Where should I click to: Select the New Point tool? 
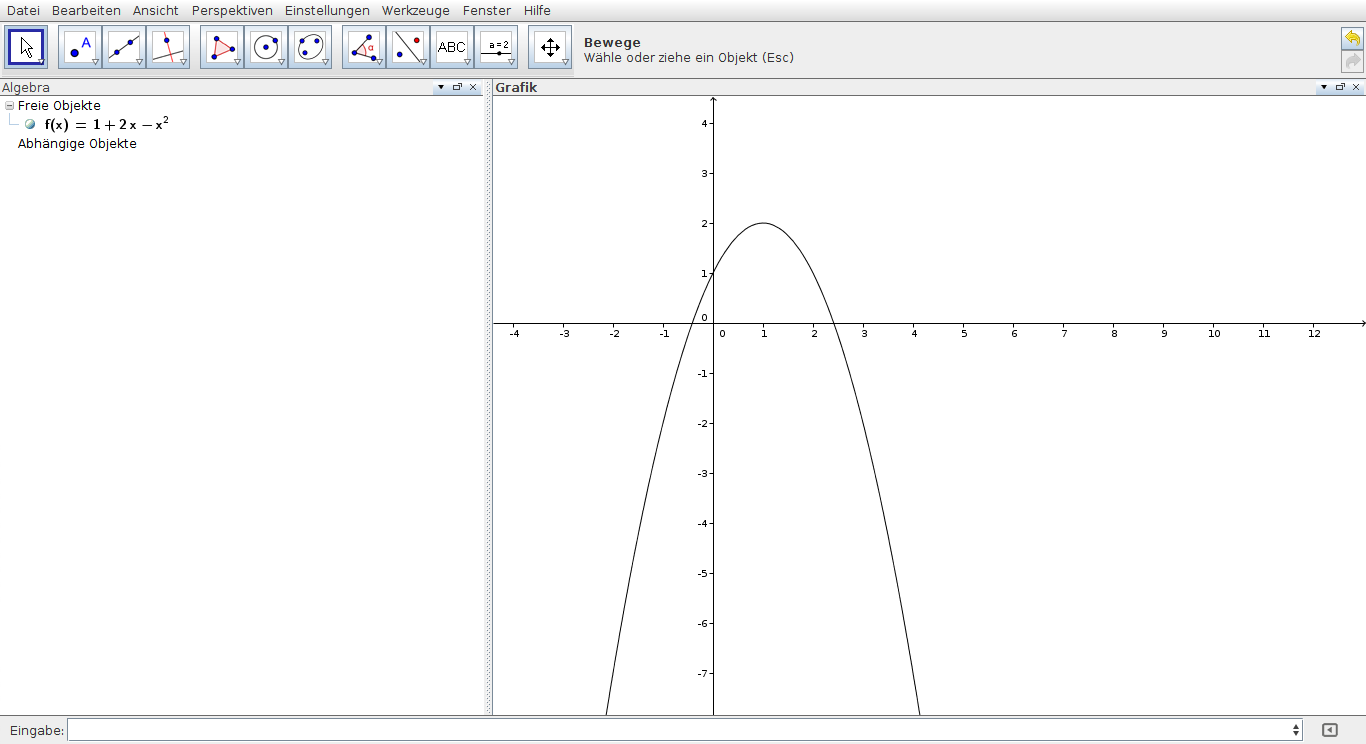click(80, 47)
